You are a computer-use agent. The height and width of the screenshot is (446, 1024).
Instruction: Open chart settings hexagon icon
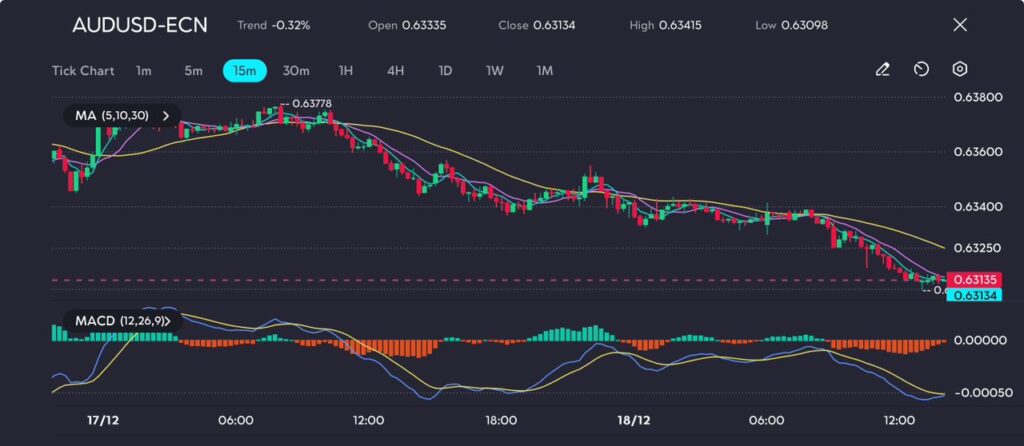click(960, 70)
